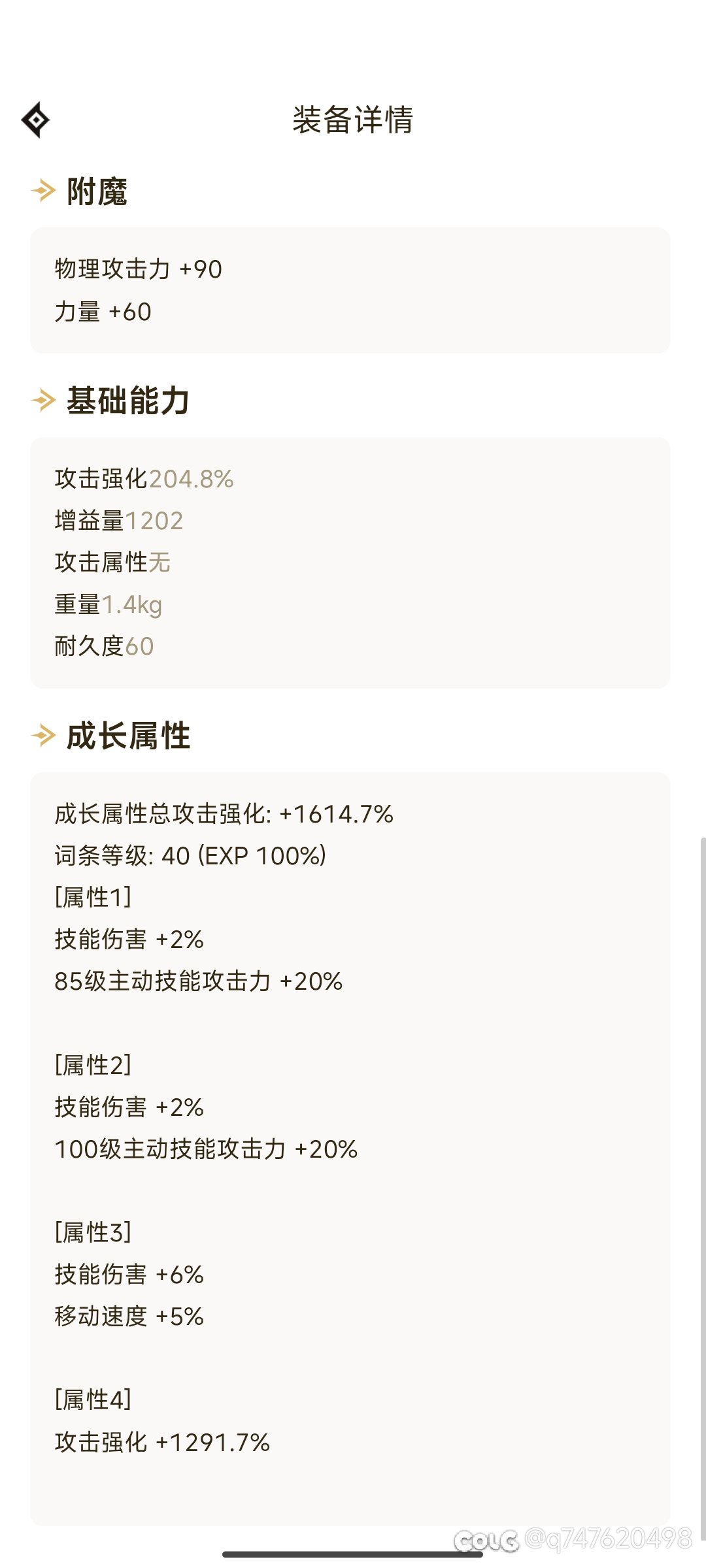The image size is (706, 1568).
Task: Select the 攻击强化 204.8% stat row
Action: coord(144,479)
